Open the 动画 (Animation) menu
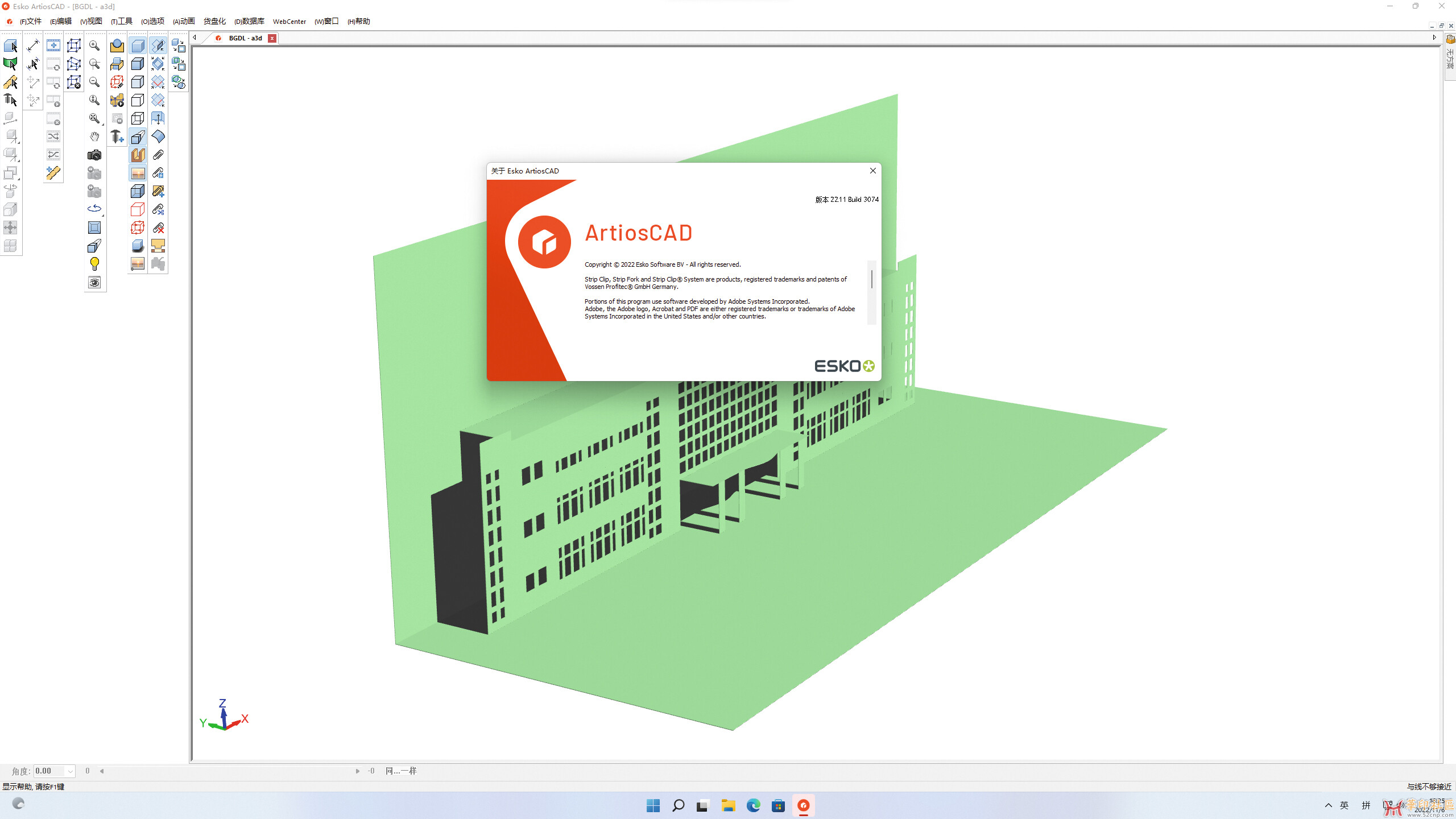1456x819 pixels. [184, 21]
